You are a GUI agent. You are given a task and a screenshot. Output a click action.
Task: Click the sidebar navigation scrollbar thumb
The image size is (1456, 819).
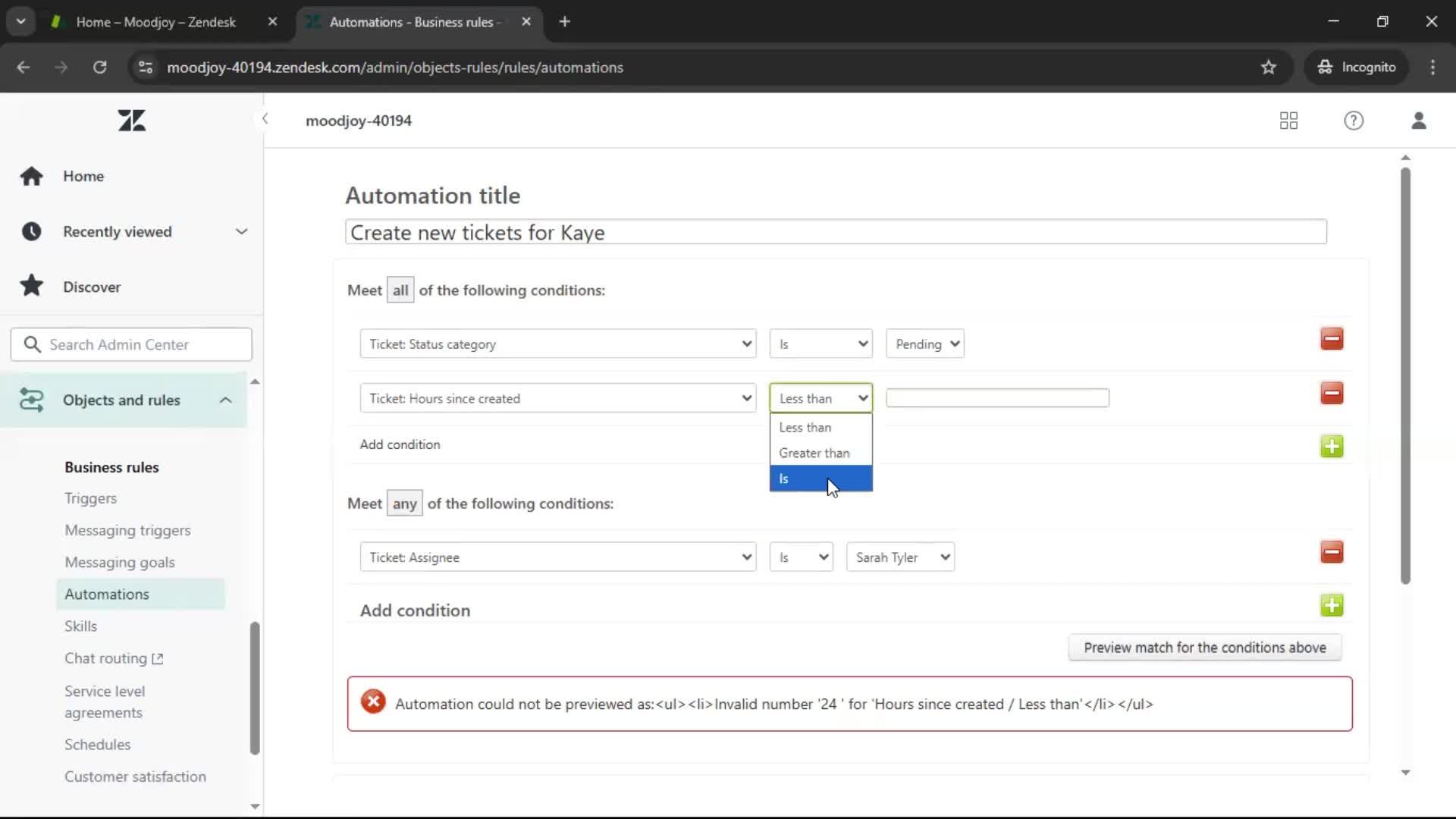pyautogui.click(x=255, y=689)
